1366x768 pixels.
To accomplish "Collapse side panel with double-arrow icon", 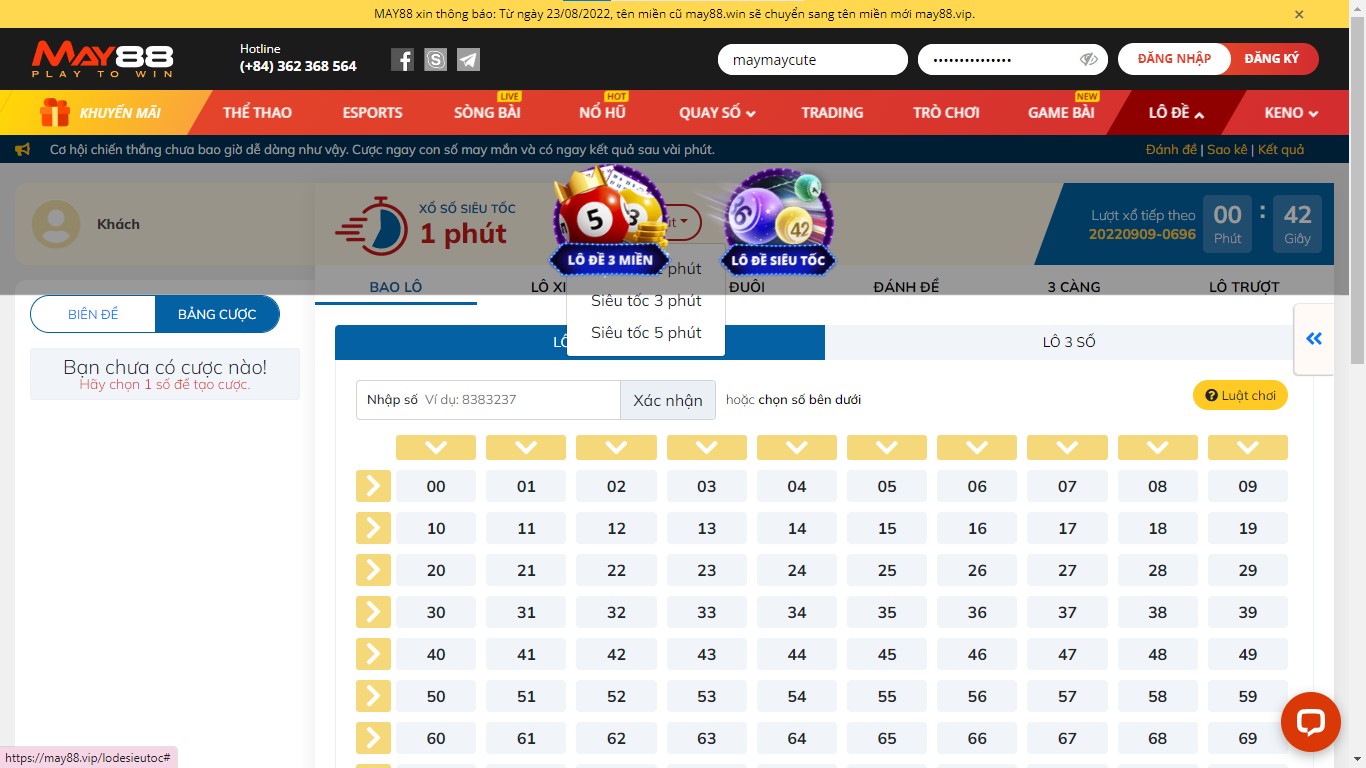I will point(1314,339).
